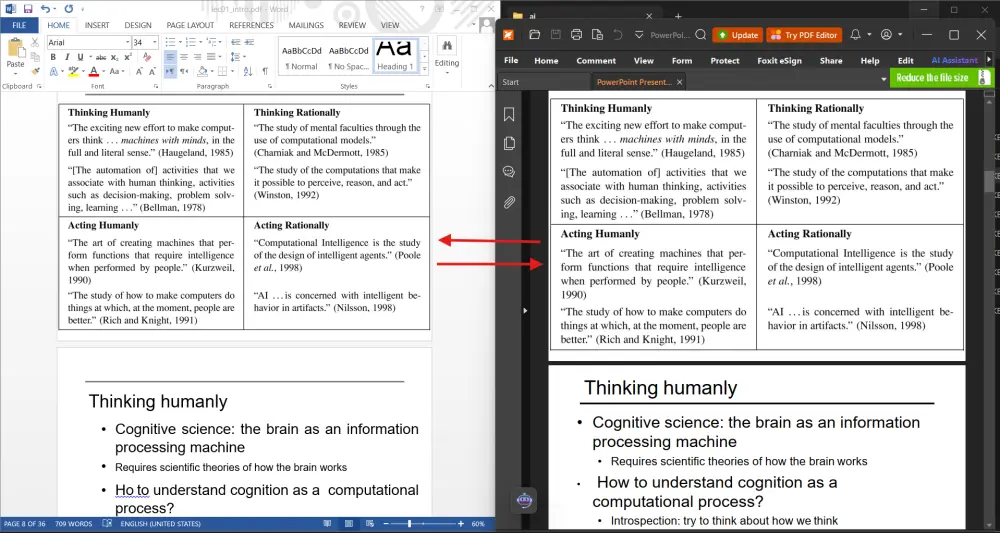This screenshot has width=1000, height=533.
Task: Open Foxit quick access customize dropdown arrow
Action: [x=640, y=34]
